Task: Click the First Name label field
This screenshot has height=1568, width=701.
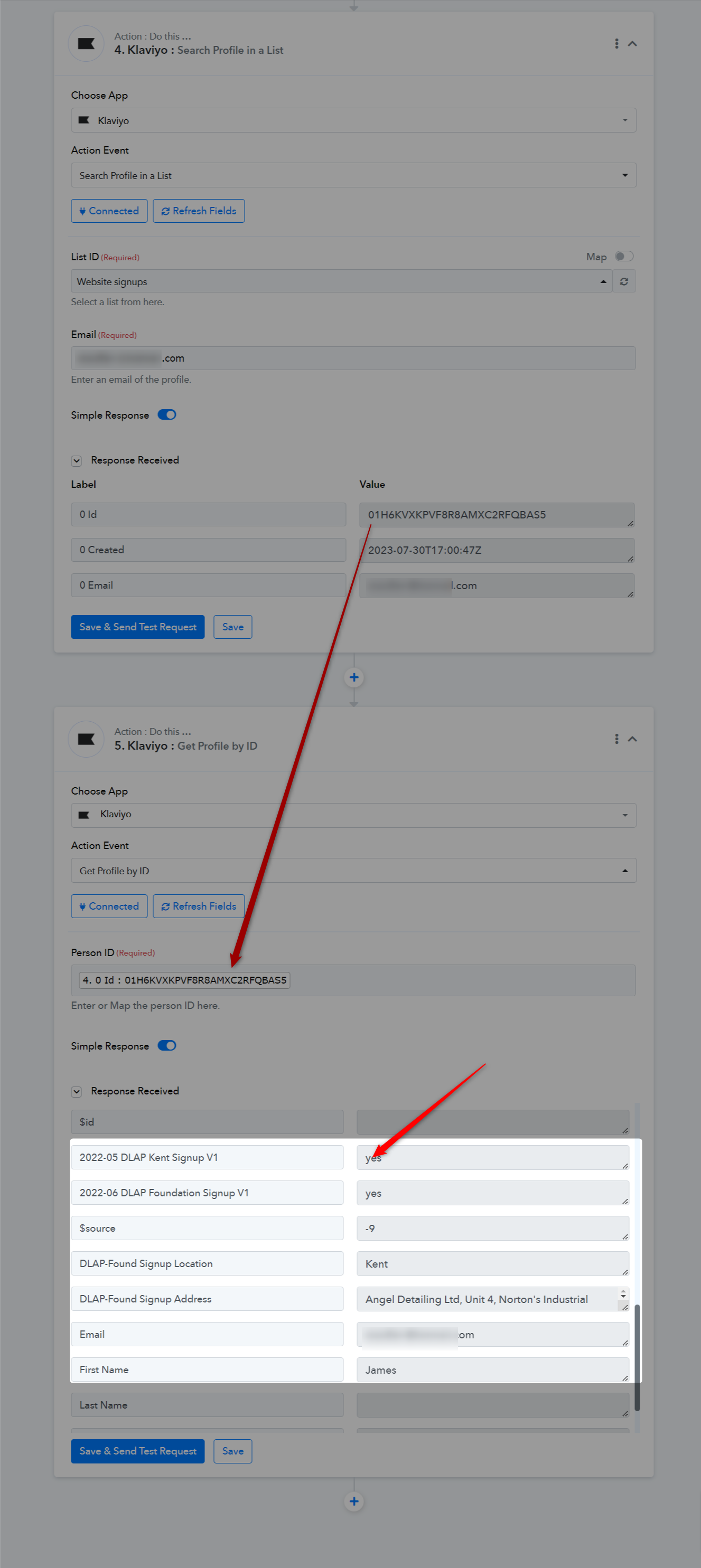Action: point(207,1369)
